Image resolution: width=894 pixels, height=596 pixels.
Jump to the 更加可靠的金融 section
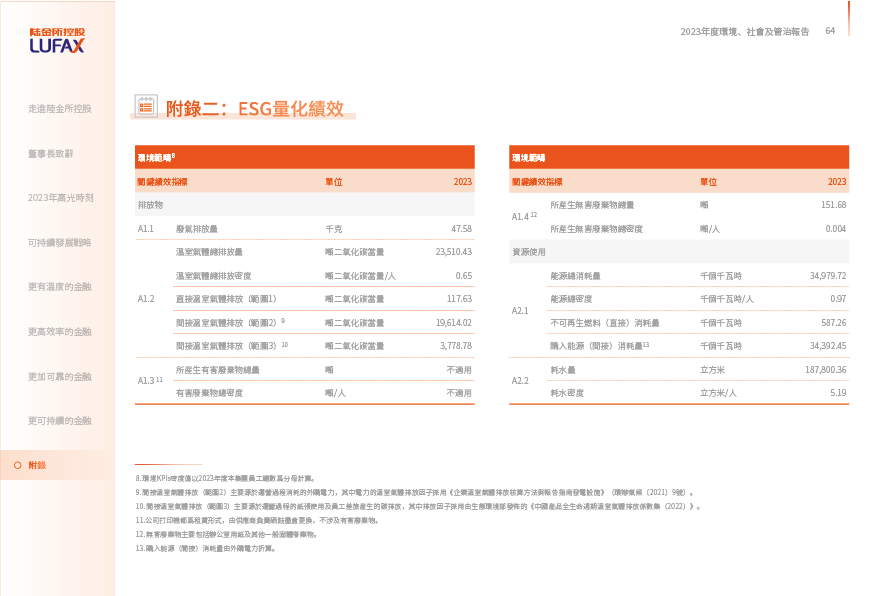pyautogui.click(x=60, y=376)
